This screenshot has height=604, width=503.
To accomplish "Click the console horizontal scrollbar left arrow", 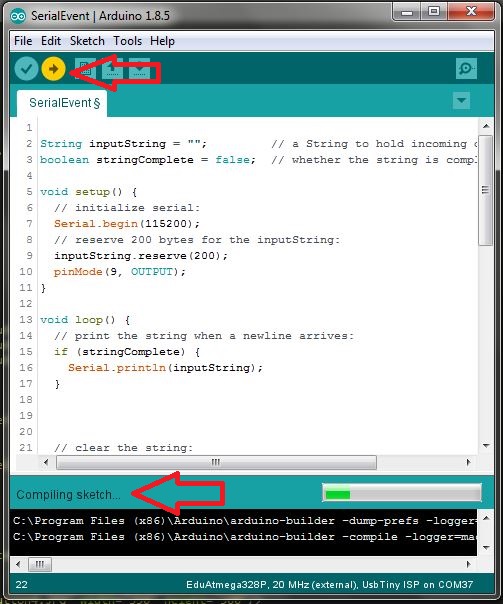I will click(18, 564).
